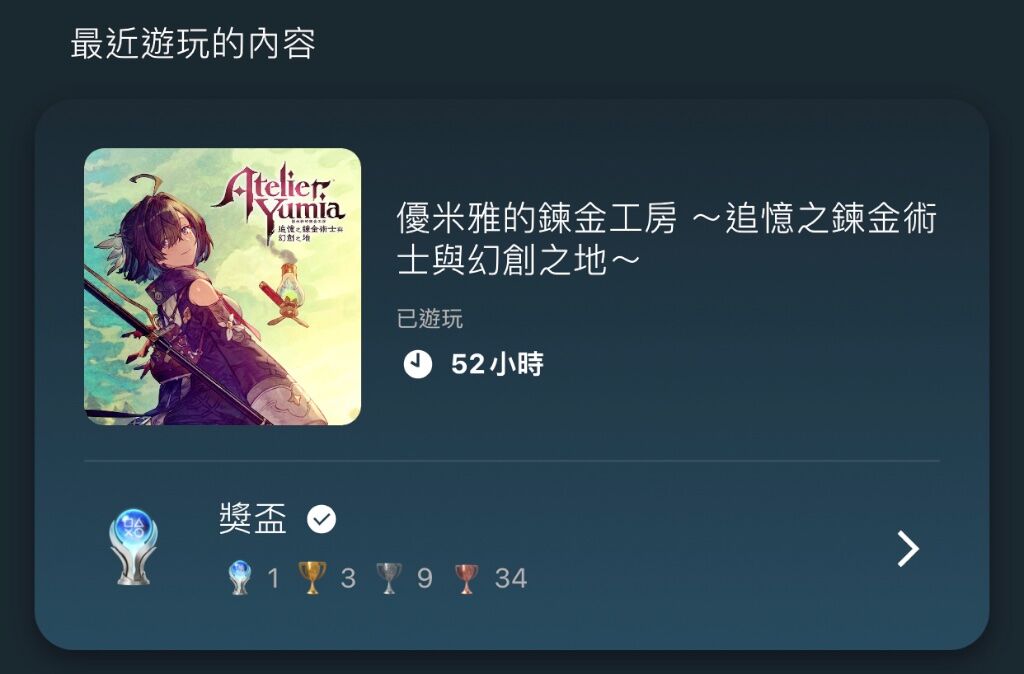This screenshot has height=674, width=1024.
Task: Select the gold trophy icon
Action: pos(312,578)
